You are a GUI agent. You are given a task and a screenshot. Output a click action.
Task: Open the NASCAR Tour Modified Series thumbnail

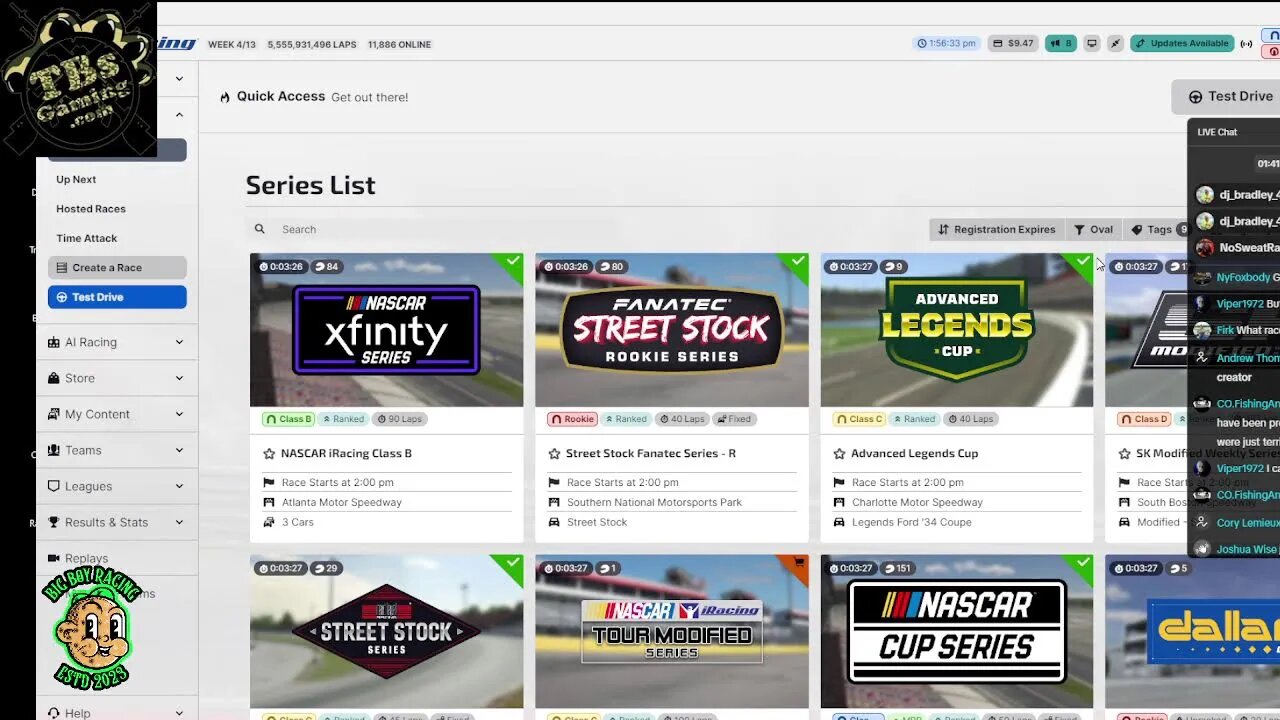tap(672, 631)
